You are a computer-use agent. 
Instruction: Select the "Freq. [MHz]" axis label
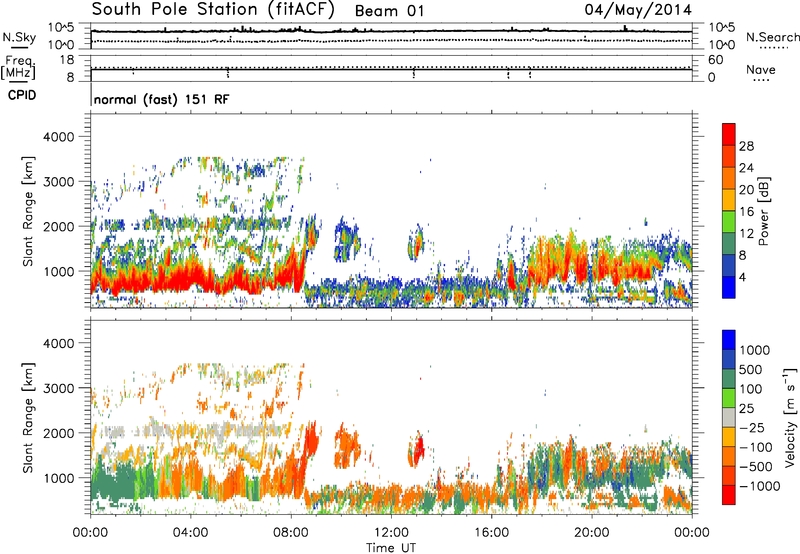click(x=19, y=67)
